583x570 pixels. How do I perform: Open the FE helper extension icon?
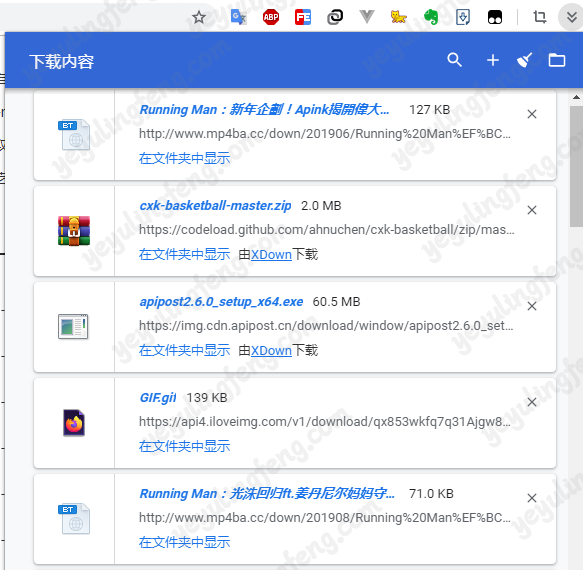[x=303, y=17]
